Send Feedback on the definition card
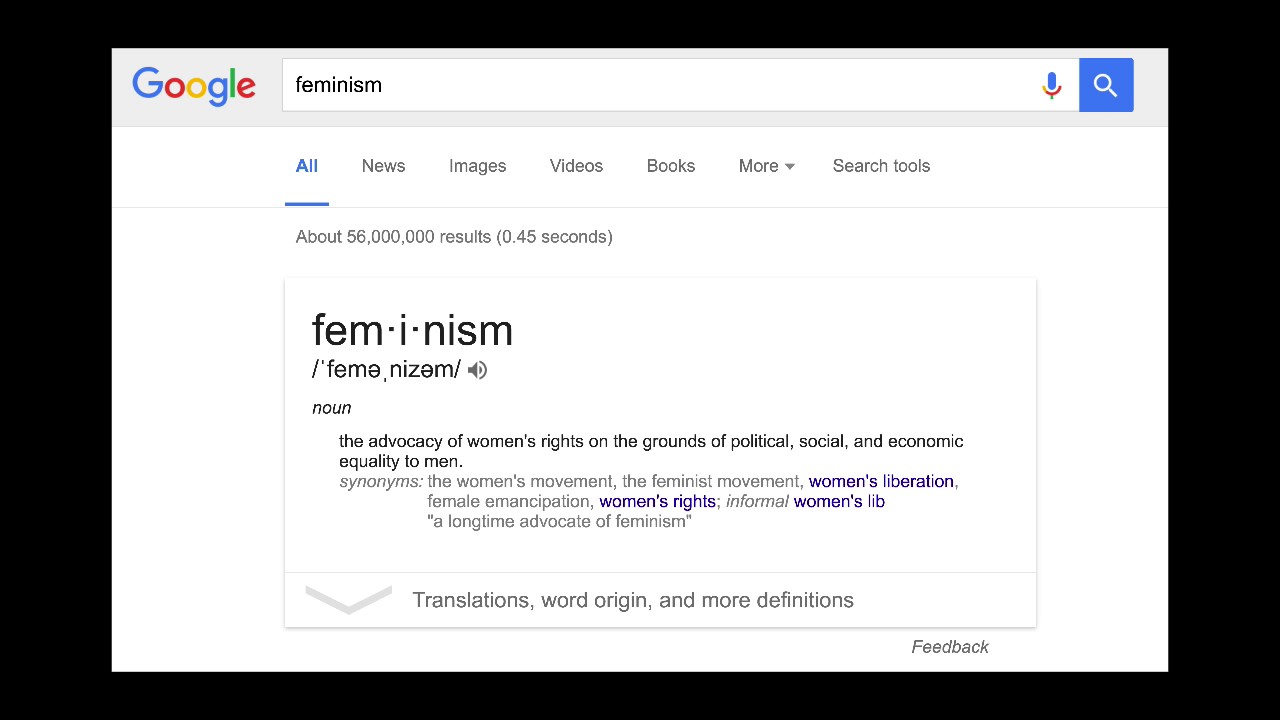 coord(950,647)
